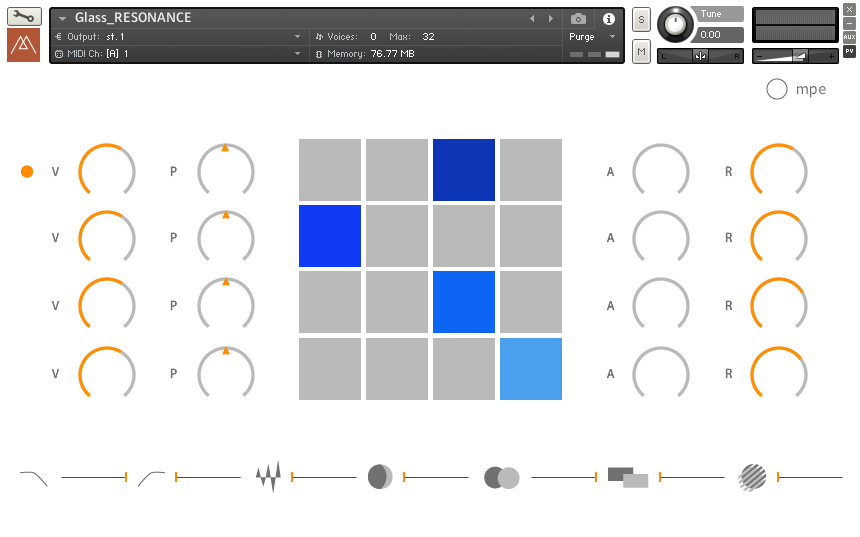Open the Output st.1 dropdown
The image size is (860, 537).
pos(178,37)
